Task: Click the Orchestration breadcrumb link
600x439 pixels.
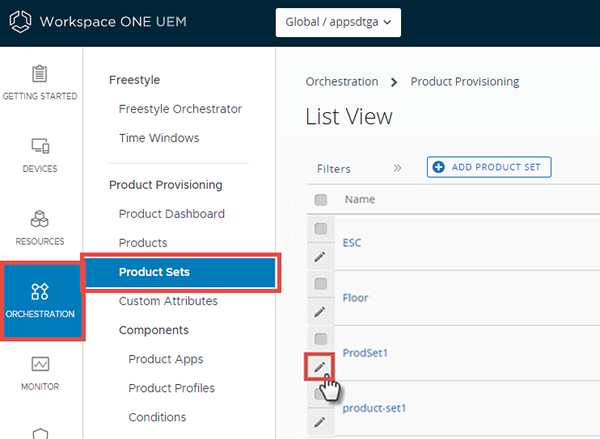Action: [x=342, y=82]
